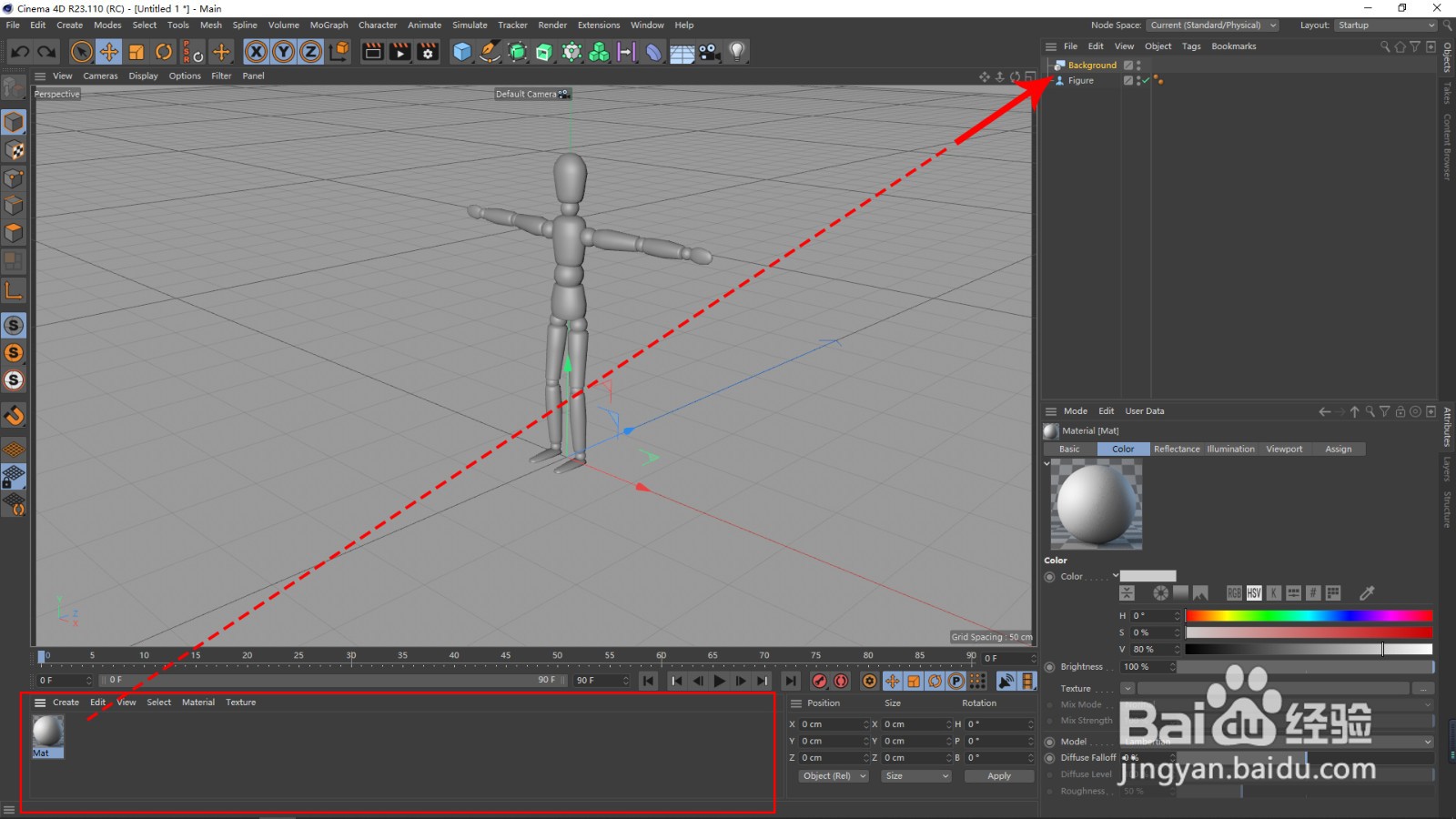Screen dimensions: 1456x819
Task: Click the Apply button in coordinates
Action: pyautogui.click(x=998, y=776)
